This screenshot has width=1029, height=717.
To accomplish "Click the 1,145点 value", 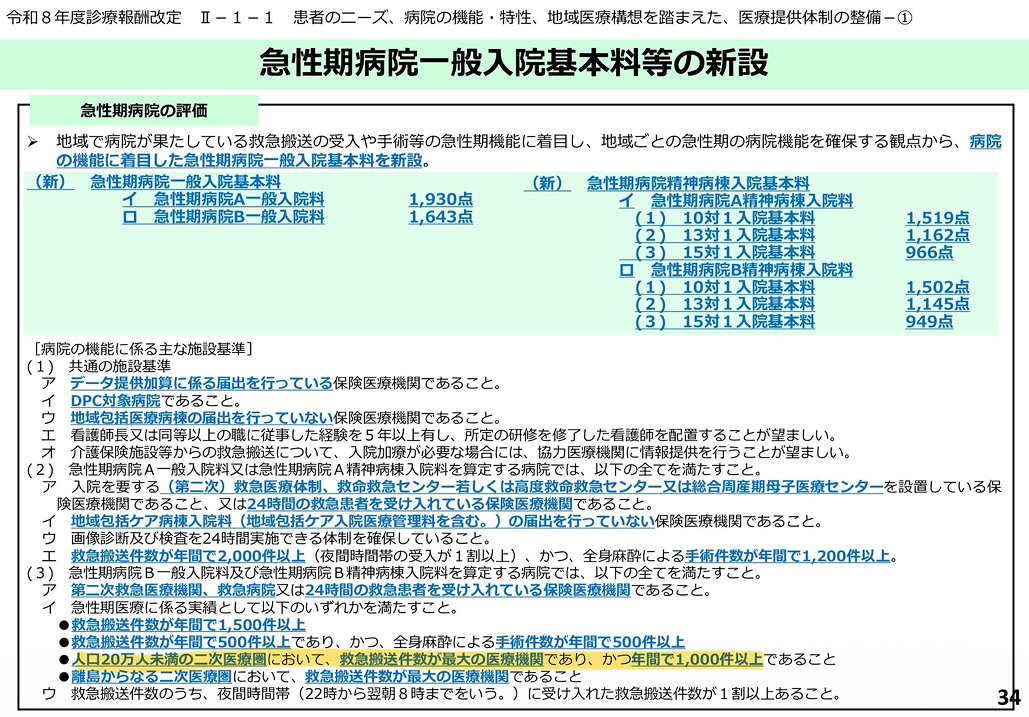I will pos(937,304).
